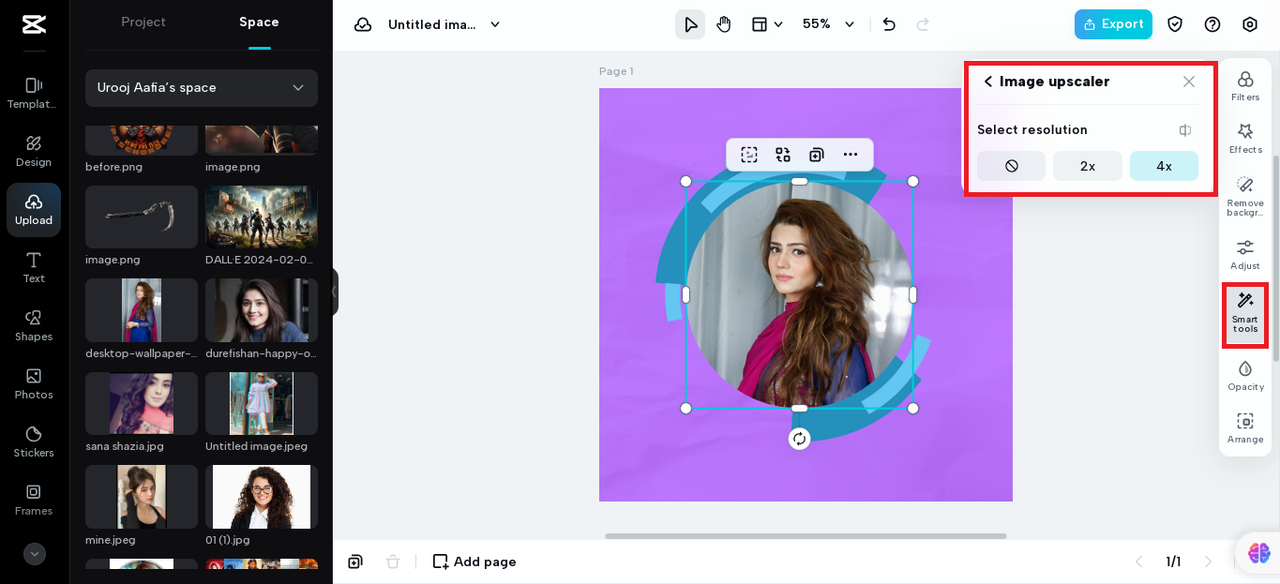Open the Filters tool
1280x584 pixels.
(1245, 86)
